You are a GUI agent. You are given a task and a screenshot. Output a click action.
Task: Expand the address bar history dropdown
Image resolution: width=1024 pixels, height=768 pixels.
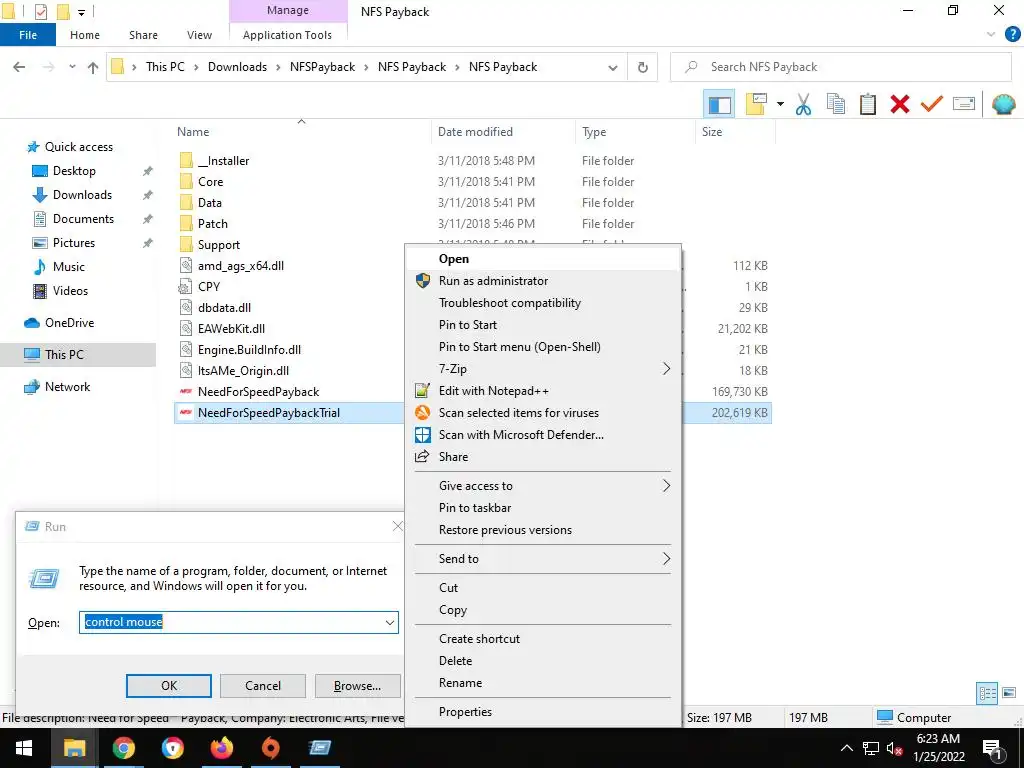coord(613,67)
